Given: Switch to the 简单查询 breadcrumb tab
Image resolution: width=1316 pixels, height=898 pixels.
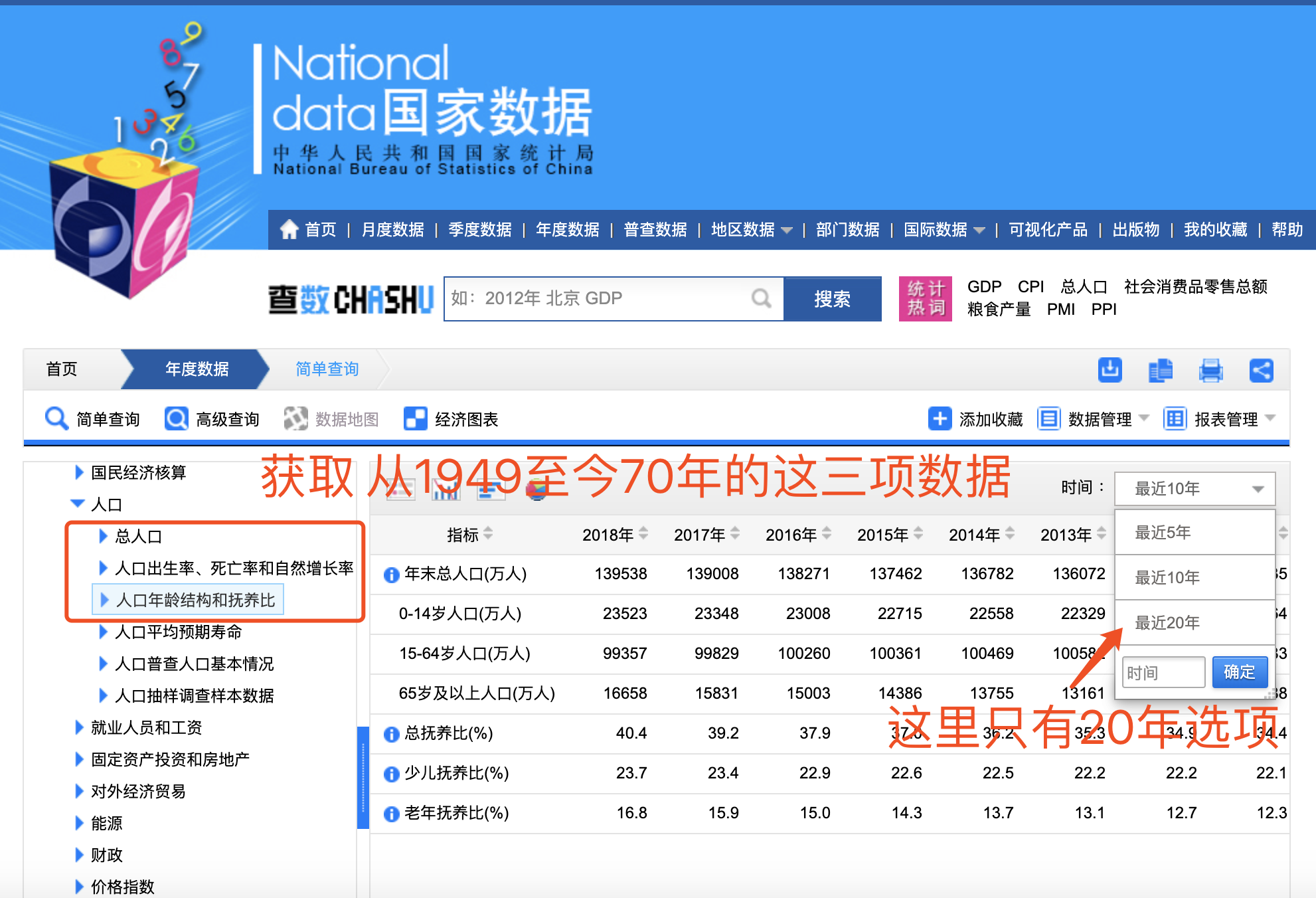Looking at the screenshot, I should [327, 369].
